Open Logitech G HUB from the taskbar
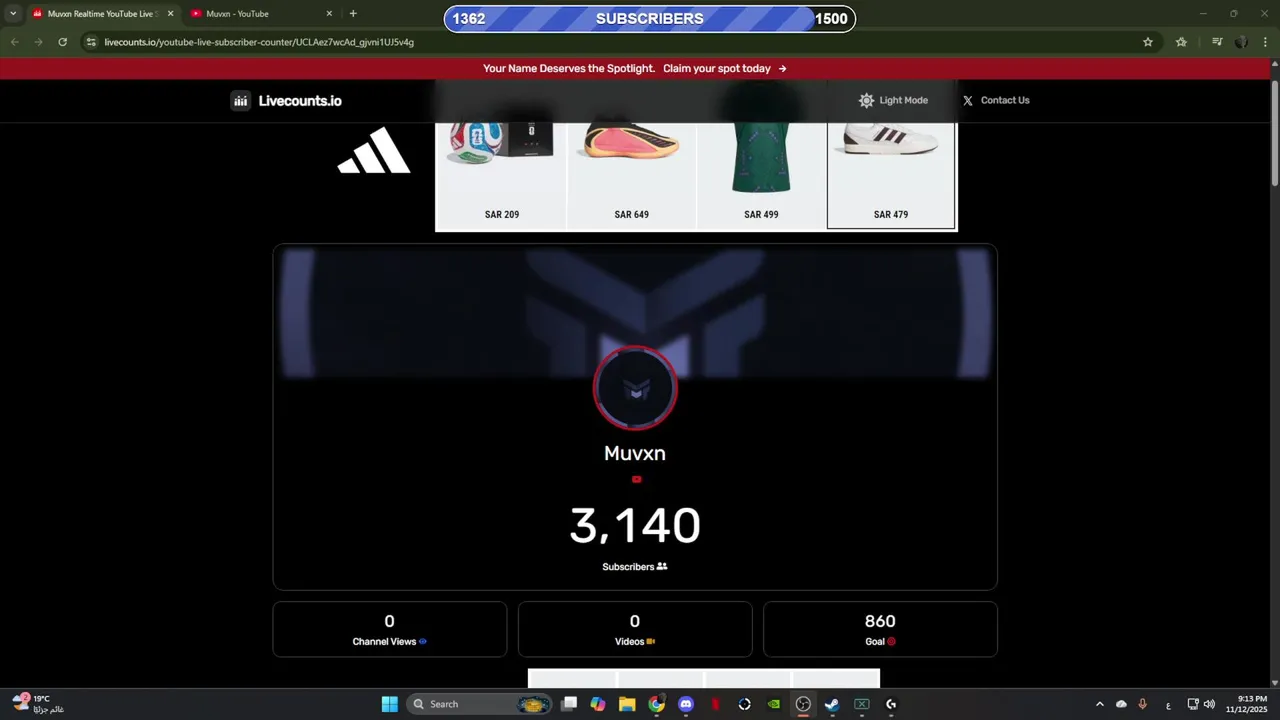Viewport: 1280px width, 720px height. click(891, 704)
